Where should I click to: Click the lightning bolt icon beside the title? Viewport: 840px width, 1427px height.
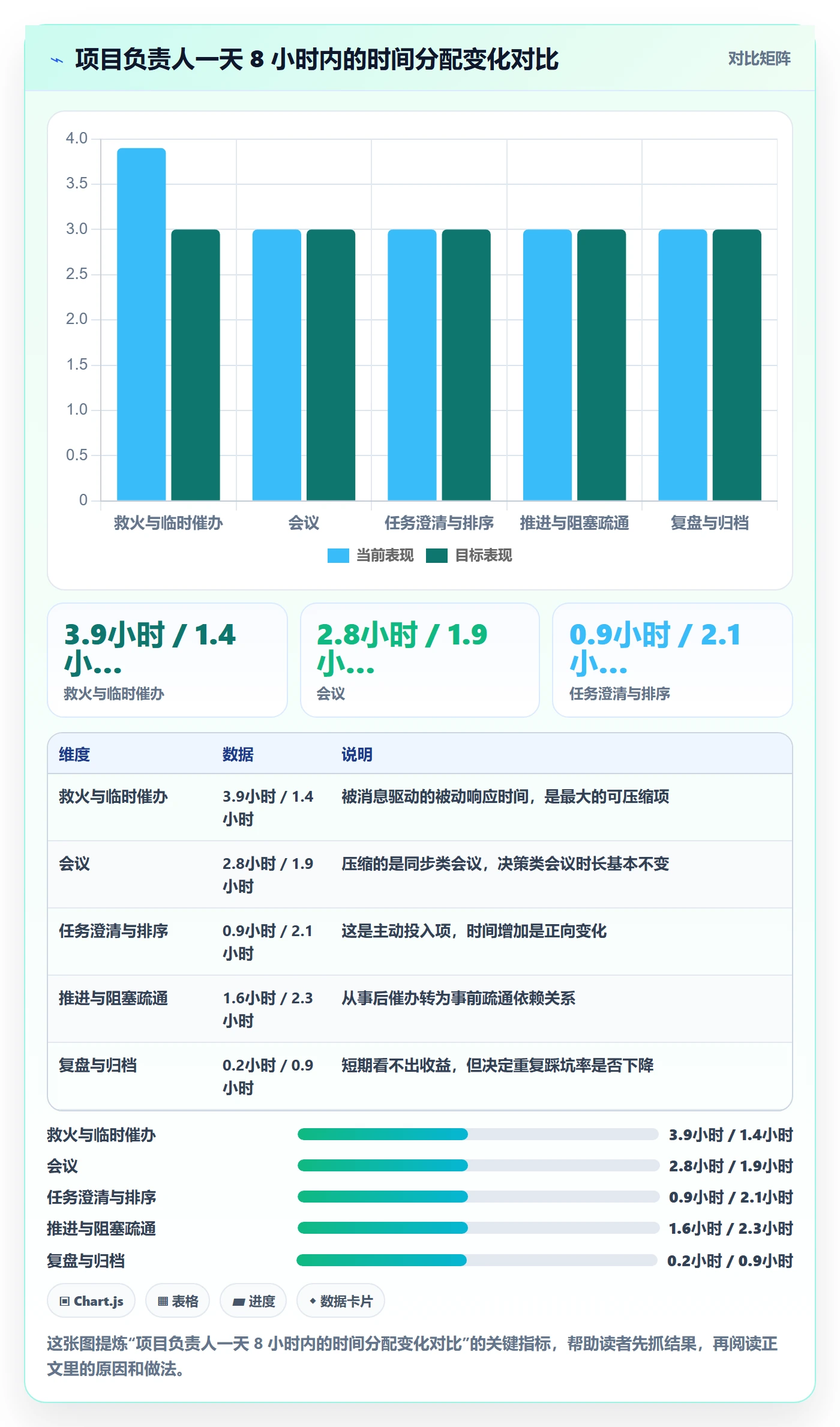[57, 60]
